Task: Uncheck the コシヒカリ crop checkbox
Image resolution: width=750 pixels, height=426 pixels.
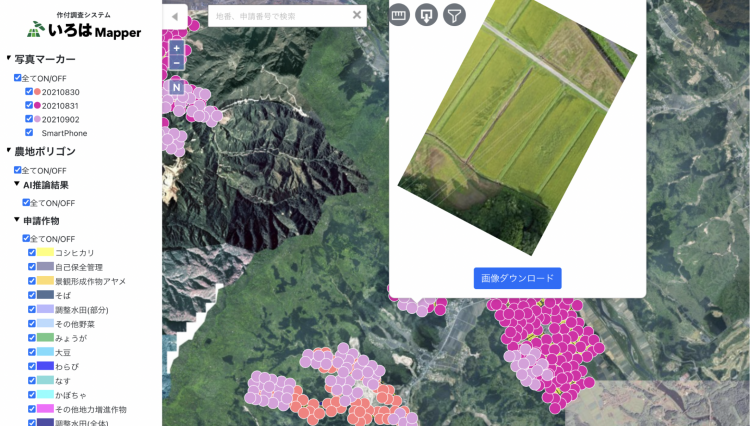Action: click(x=32, y=252)
